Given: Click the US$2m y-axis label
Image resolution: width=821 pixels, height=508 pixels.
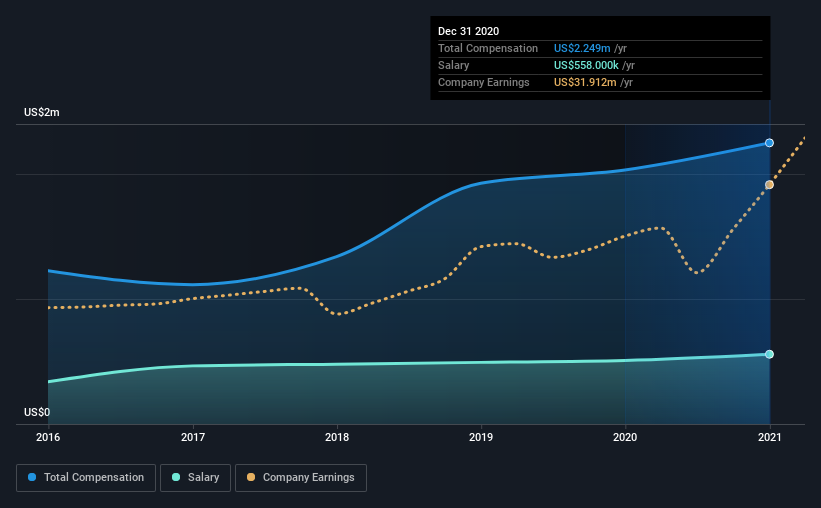Looking at the screenshot, I should point(41,113).
